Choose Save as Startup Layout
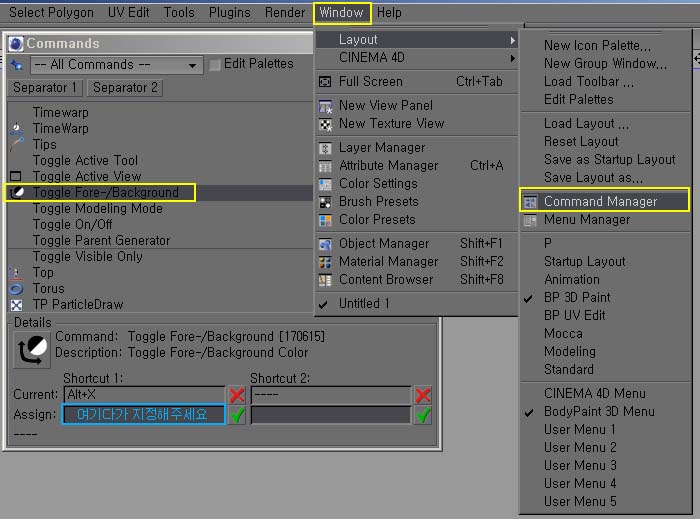This screenshot has width=700, height=519. click(x=609, y=160)
